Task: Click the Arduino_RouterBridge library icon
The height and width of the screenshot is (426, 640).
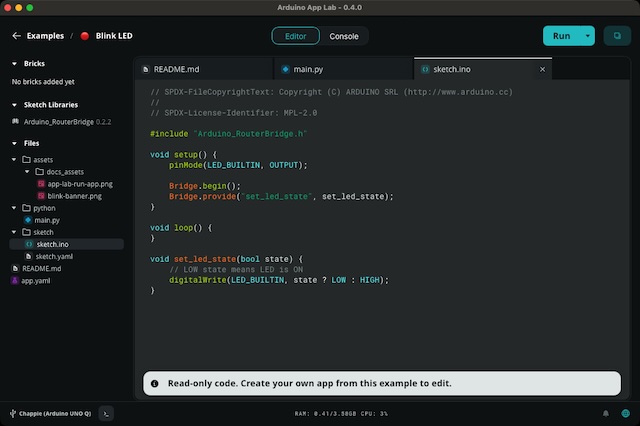Action: 16,122
